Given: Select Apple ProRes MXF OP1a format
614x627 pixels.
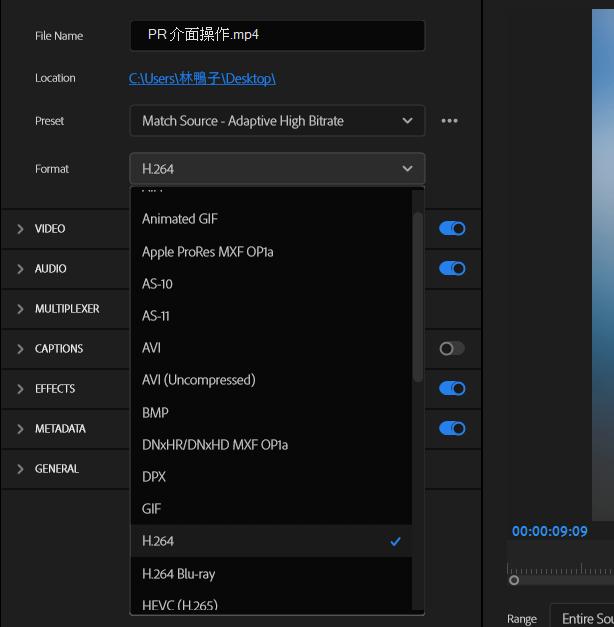Looking at the screenshot, I should pyautogui.click(x=207, y=252).
